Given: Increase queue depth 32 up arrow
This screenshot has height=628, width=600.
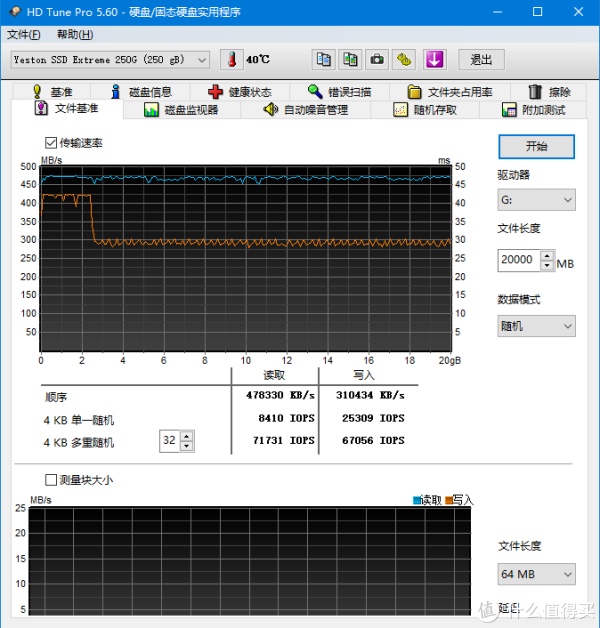Looking at the screenshot, I should tap(187, 436).
